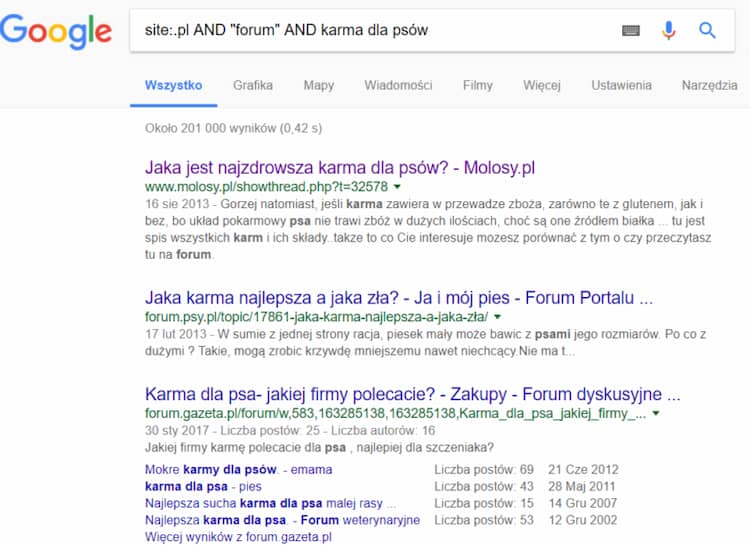Click '30 sty 2017' date in third snippet
The height and width of the screenshot is (545, 750).
pyautogui.click(x=176, y=431)
